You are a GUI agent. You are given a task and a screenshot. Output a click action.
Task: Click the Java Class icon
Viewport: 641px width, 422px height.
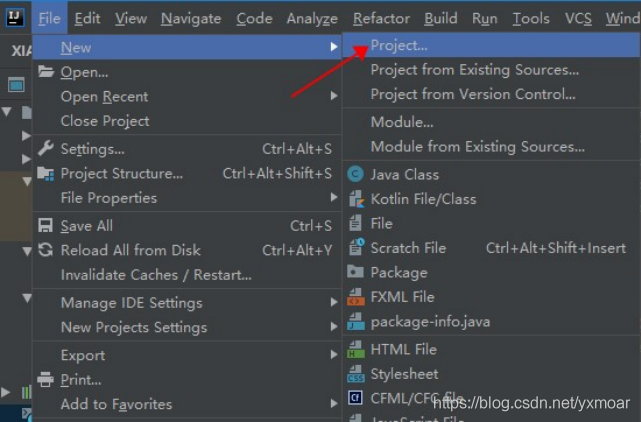click(x=354, y=174)
